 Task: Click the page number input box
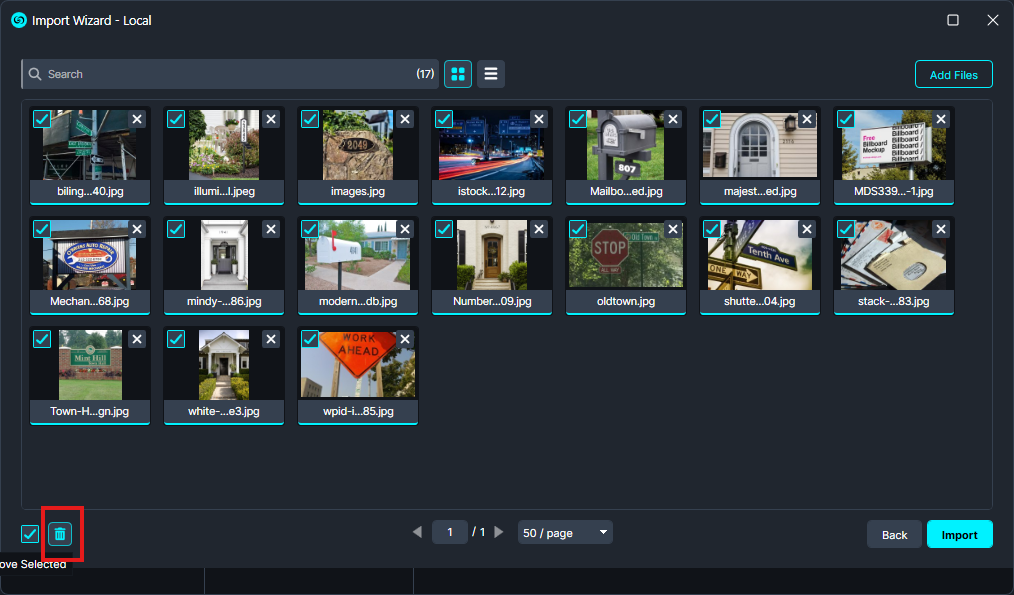tap(450, 533)
